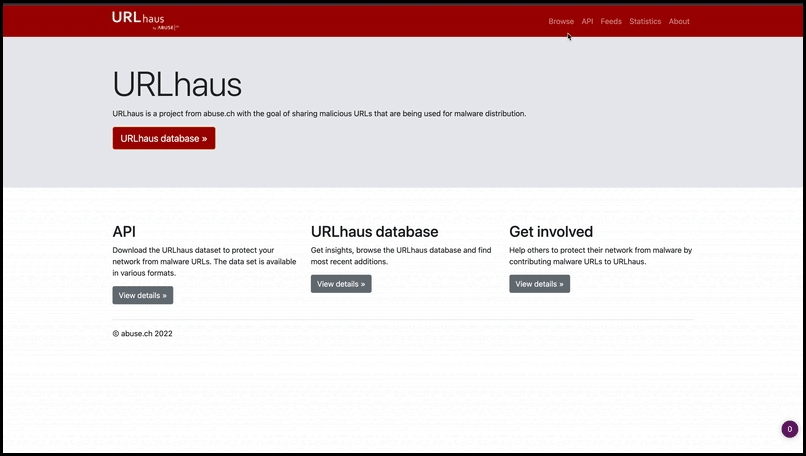Image resolution: width=806 pixels, height=456 pixels.
Task: Open the Browse menu item
Action: pyautogui.click(x=561, y=21)
